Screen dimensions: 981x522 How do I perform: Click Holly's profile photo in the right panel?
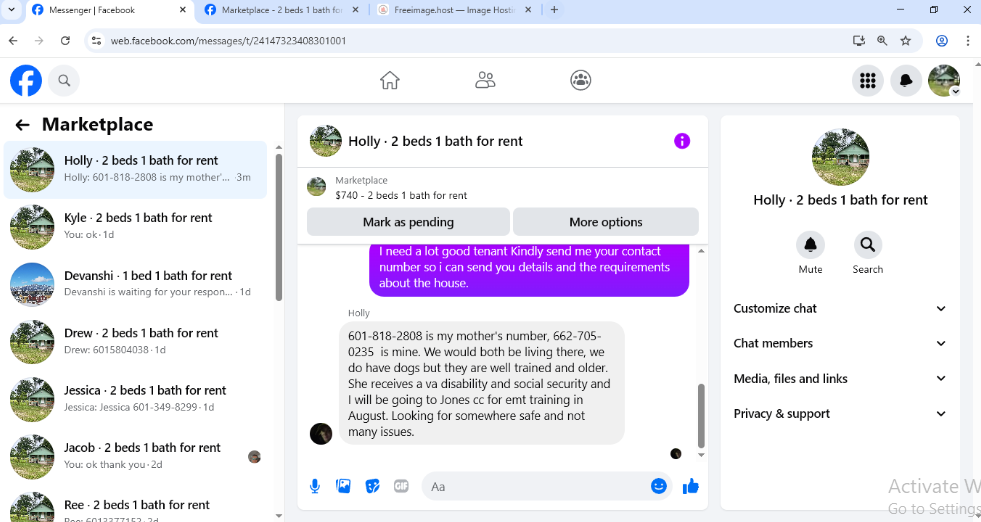(840, 157)
